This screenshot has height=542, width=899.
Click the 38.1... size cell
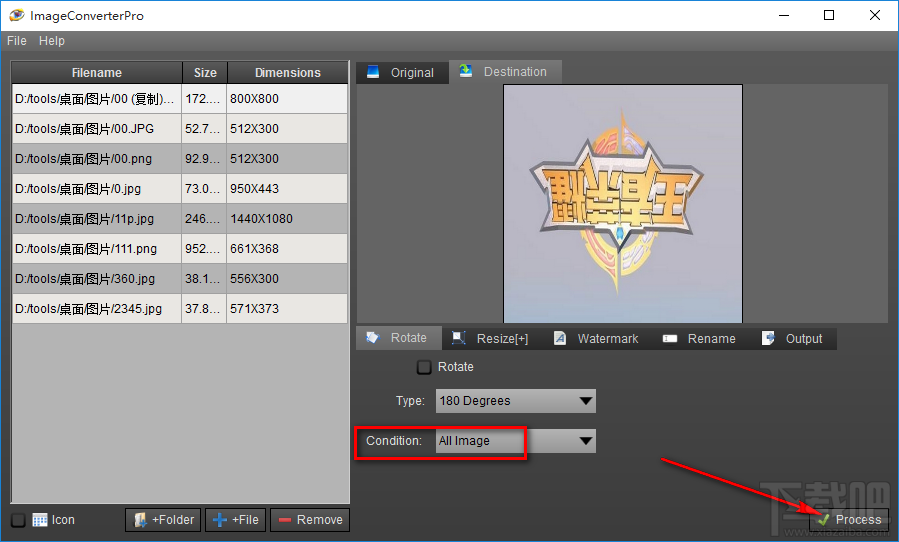click(x=204, y=279)
